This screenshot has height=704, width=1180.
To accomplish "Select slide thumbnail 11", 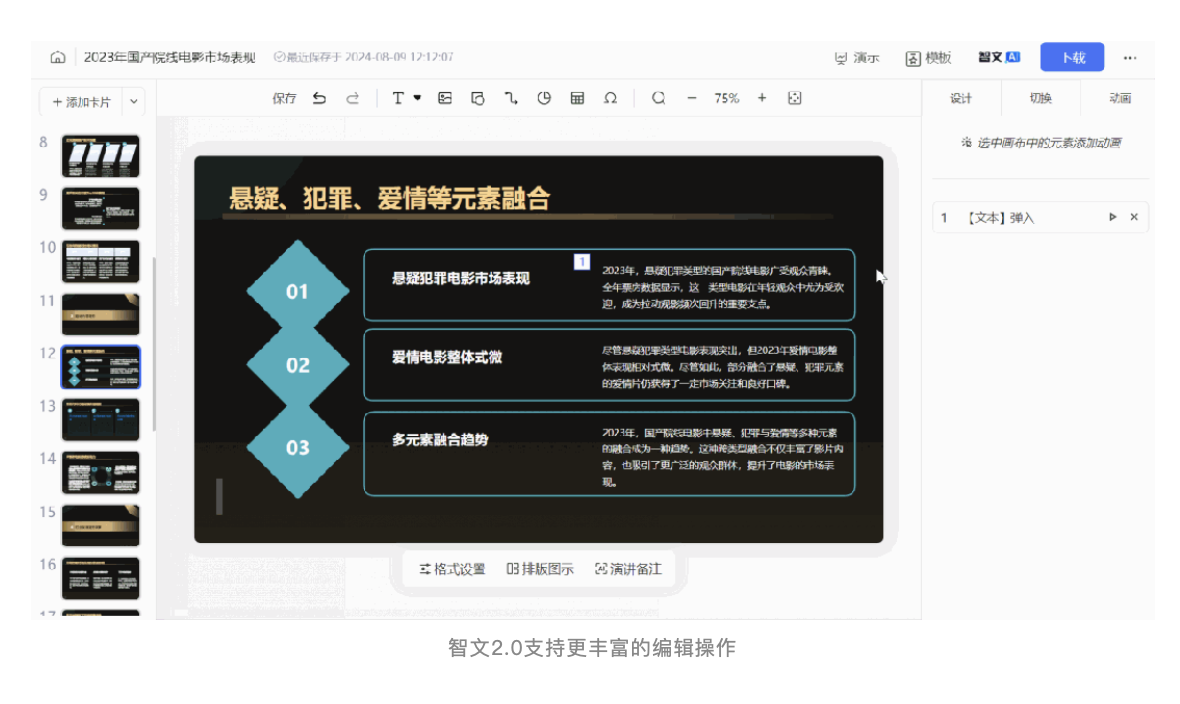I will (x=100, y=314).
